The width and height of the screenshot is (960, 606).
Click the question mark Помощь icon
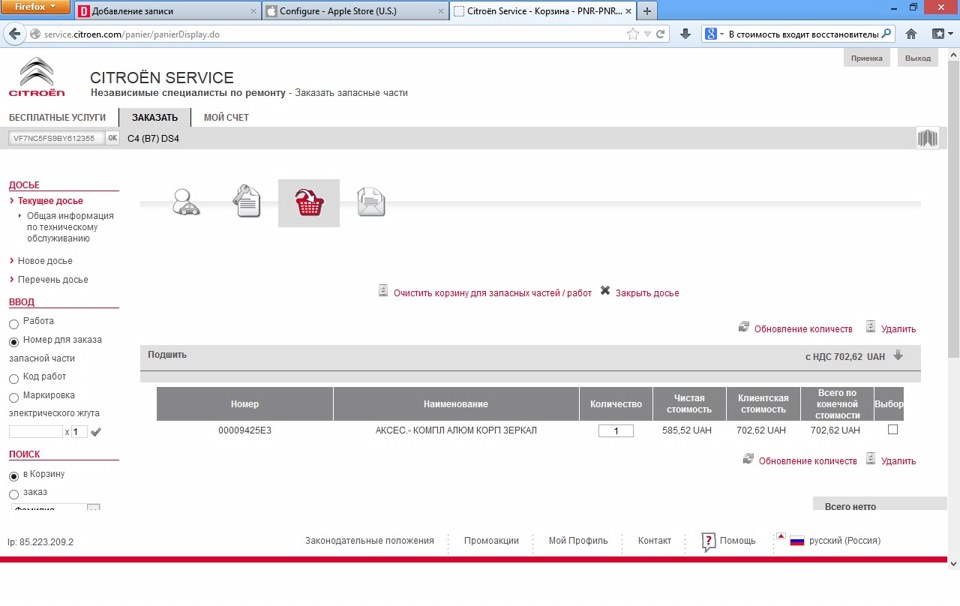coord(708,541)
